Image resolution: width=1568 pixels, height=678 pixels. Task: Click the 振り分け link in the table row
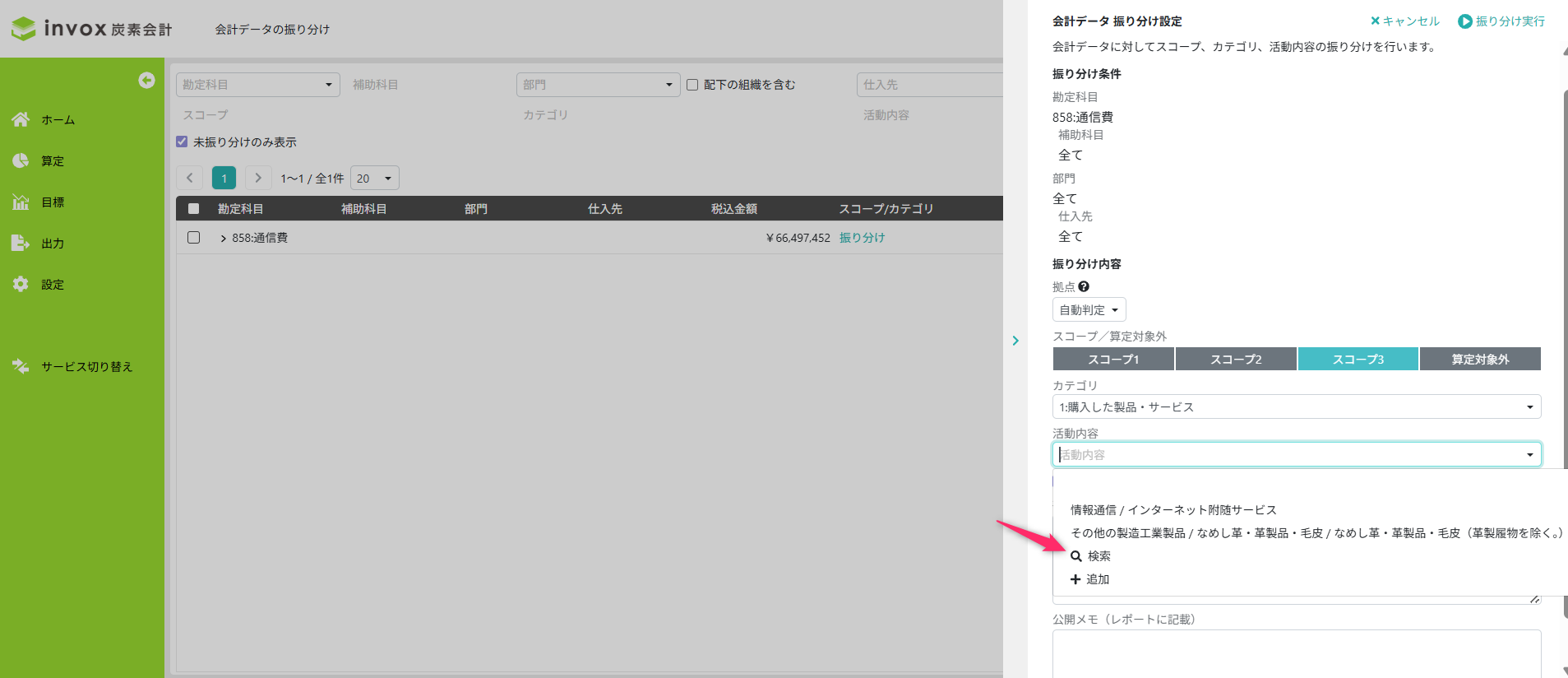tap(862, 238)
